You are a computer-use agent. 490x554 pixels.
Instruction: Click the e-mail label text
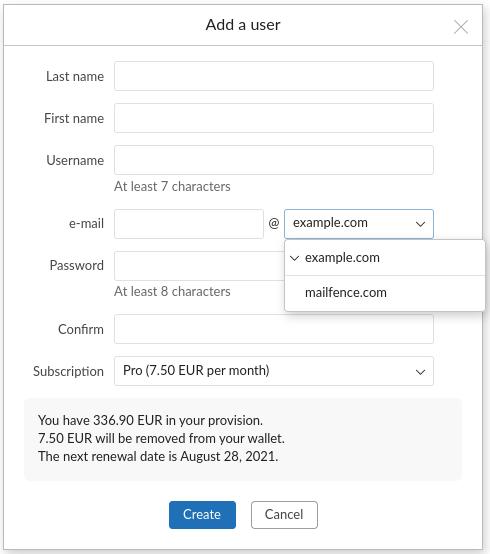point(86,224)
